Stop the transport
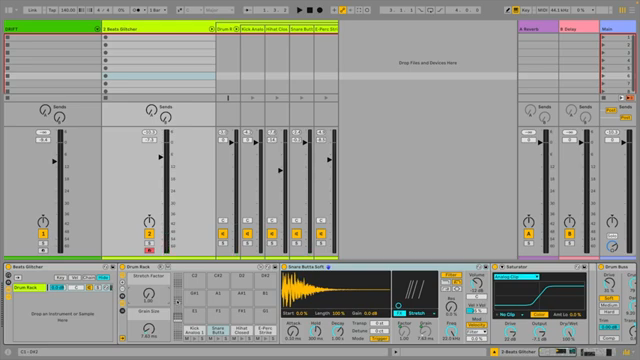Image resolution: width=640 pixels, height=360 pixels. 310,10
